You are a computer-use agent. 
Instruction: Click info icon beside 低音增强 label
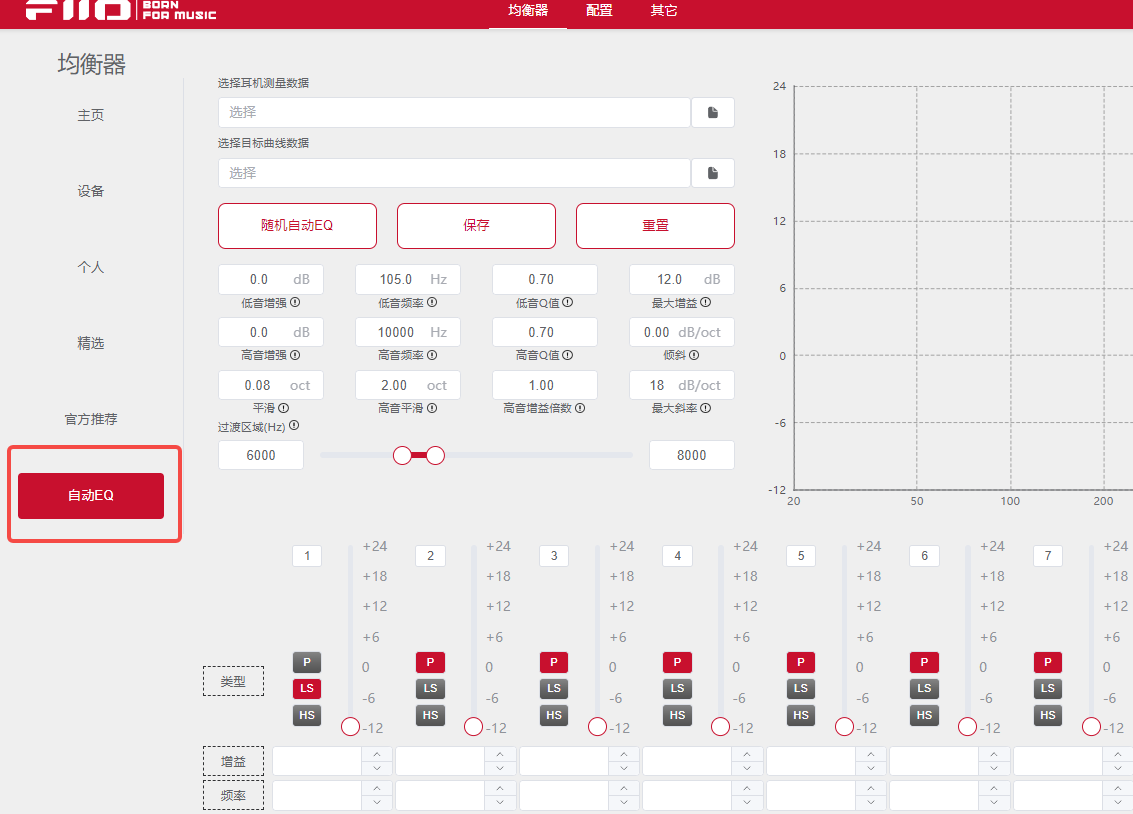[295, 302]
